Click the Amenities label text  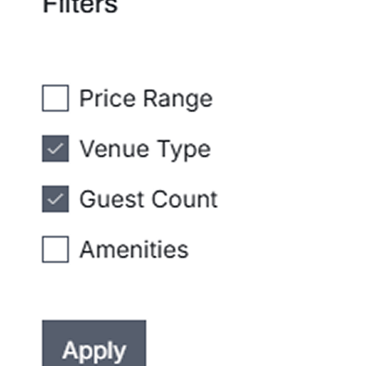[134, 249]
